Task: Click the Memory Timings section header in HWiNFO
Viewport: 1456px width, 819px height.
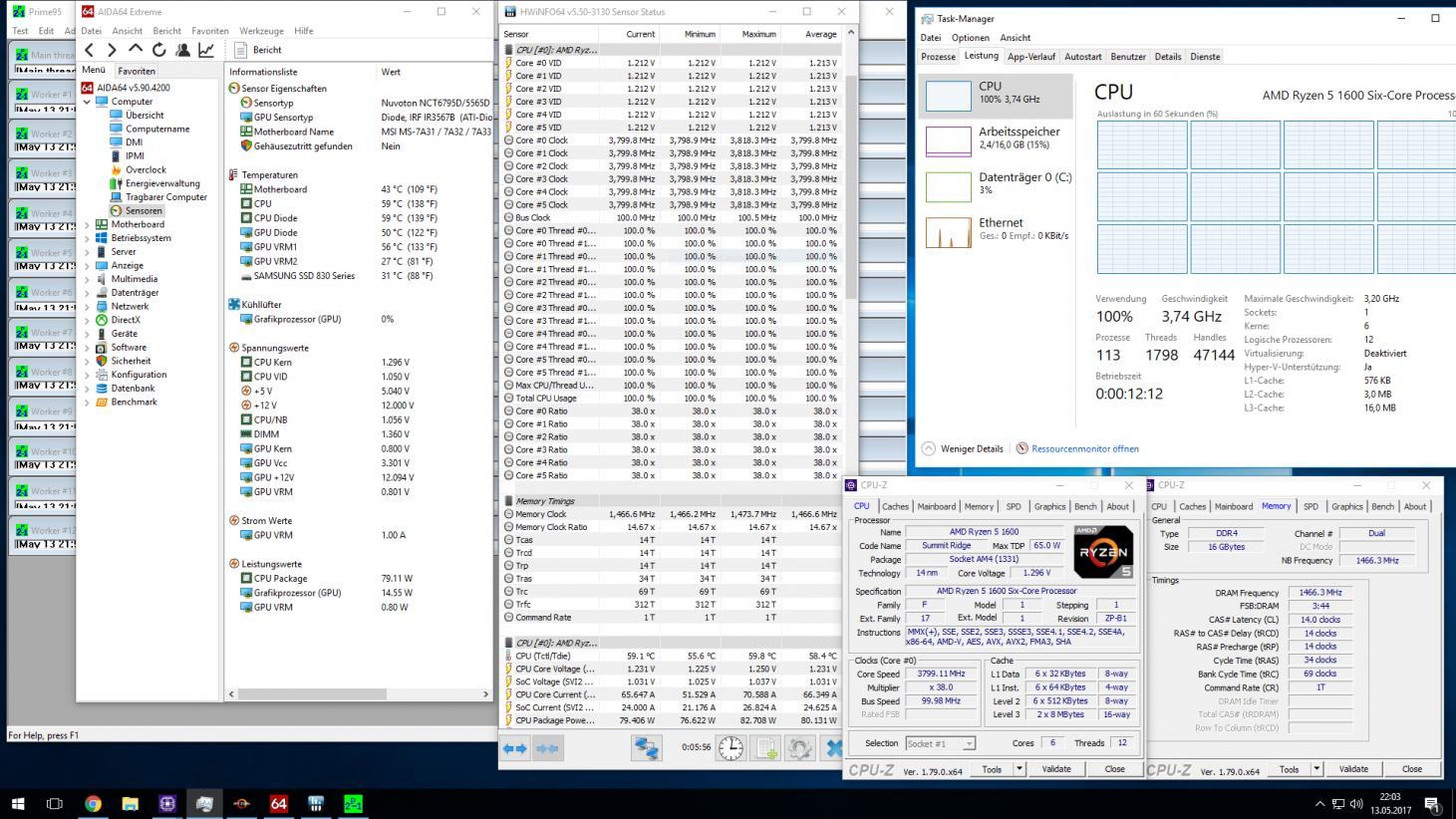Action: [x=544, y=501]
